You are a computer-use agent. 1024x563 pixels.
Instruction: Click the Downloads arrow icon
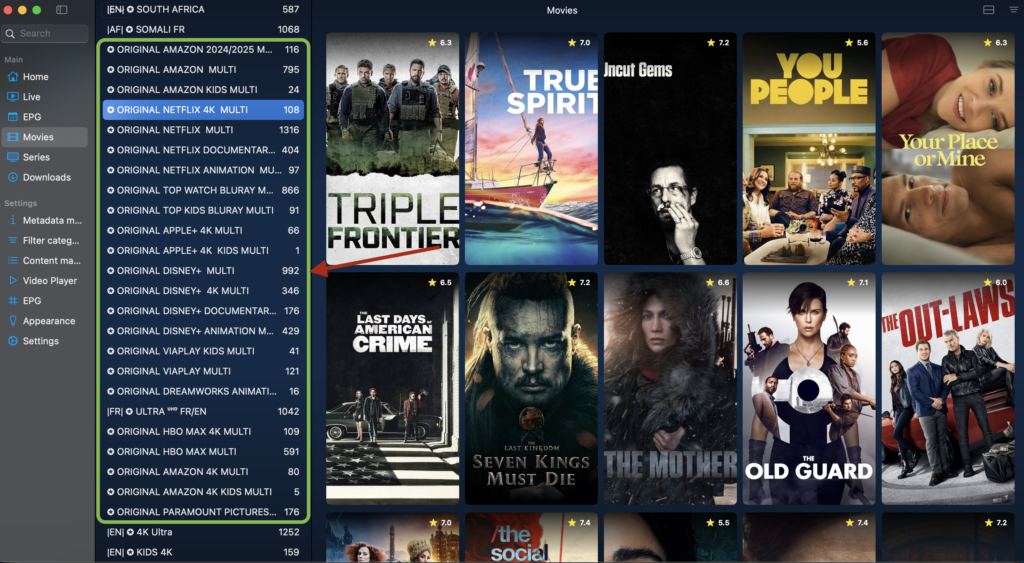[12, 177]
